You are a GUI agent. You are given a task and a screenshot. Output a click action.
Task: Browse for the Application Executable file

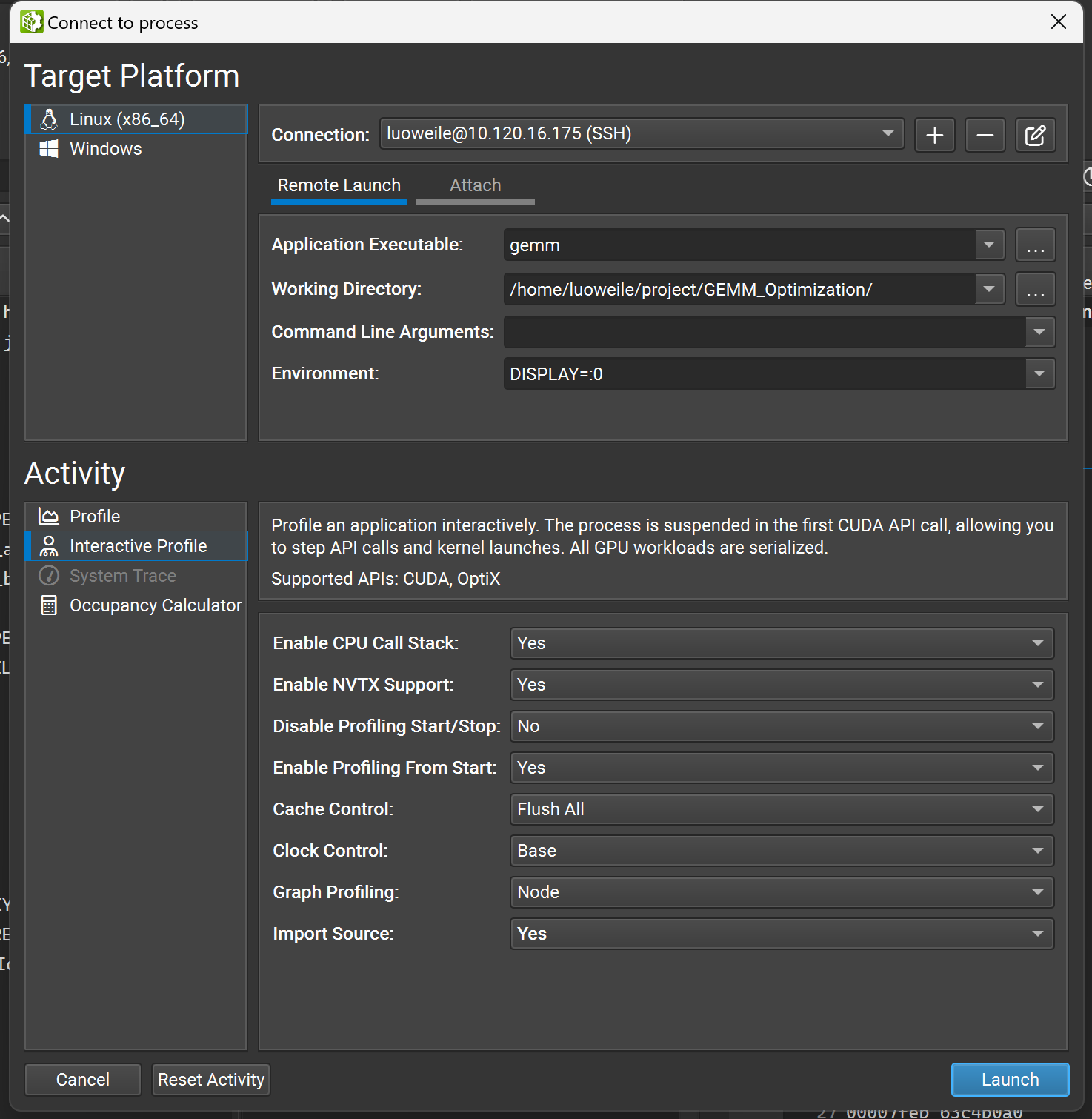pos(1035,245)
